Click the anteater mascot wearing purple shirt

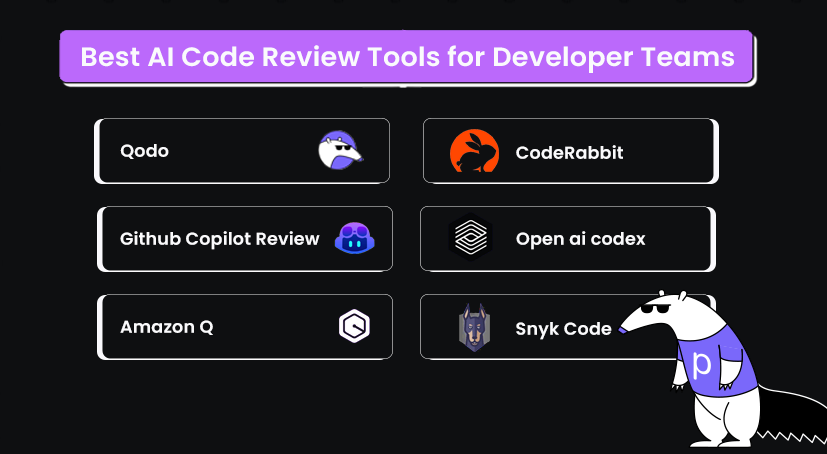click(723, 369)
